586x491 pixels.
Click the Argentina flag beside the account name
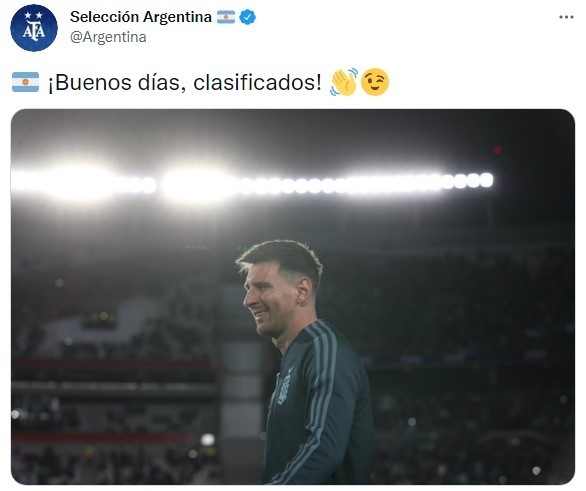(x=226, y=17)
